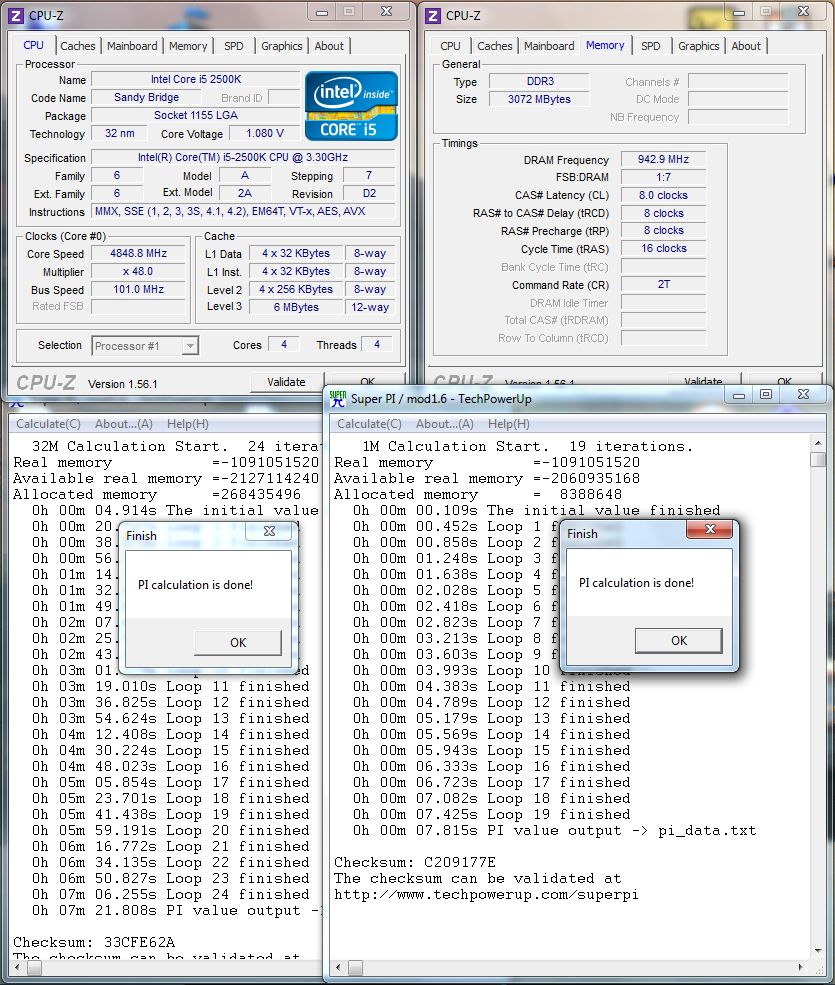Click the Core Voltage value 1.080 V
The image size is (835, 985).
(x=265, y=133)
